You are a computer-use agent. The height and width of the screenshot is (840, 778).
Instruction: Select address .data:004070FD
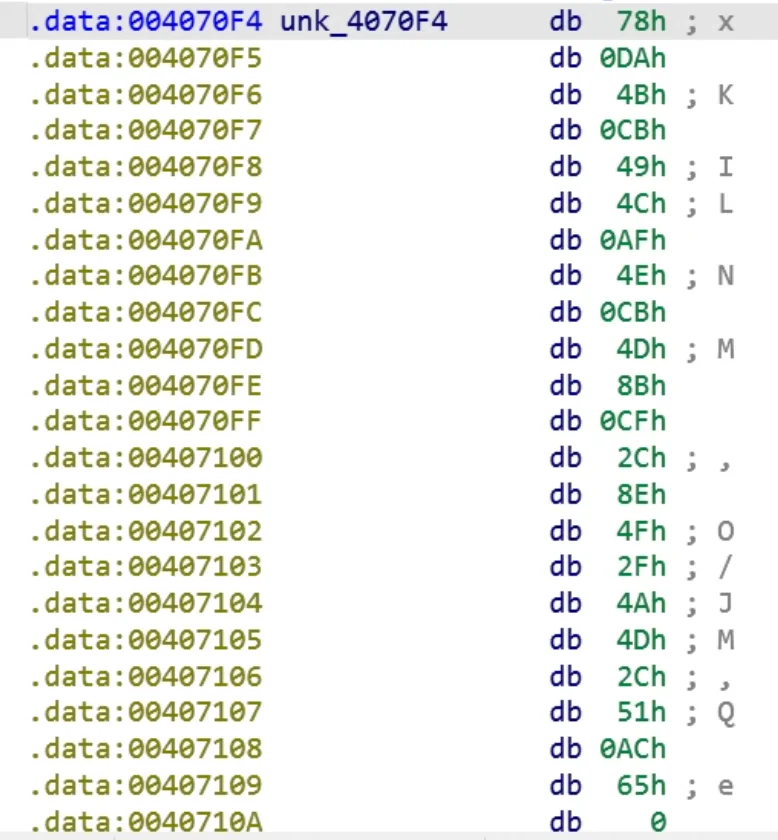(146, 349)
